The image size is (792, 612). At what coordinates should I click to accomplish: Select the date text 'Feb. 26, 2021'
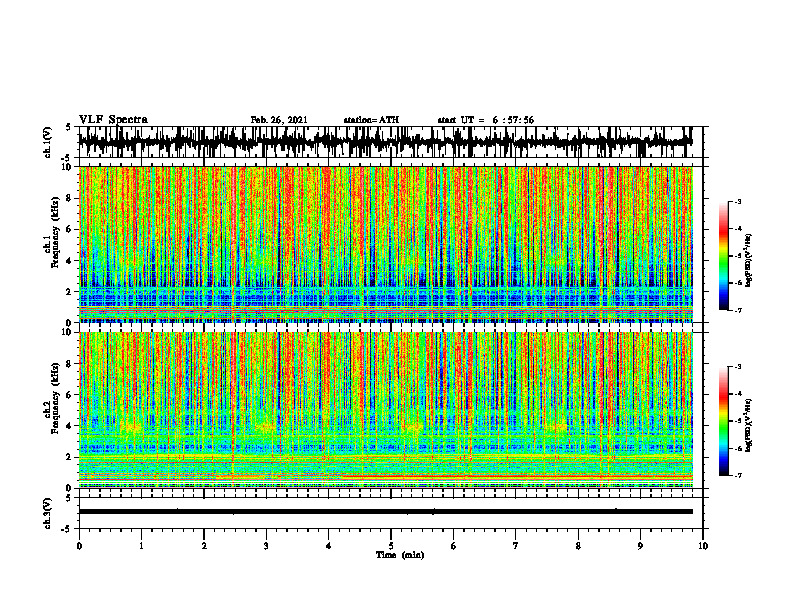point(279,120)
